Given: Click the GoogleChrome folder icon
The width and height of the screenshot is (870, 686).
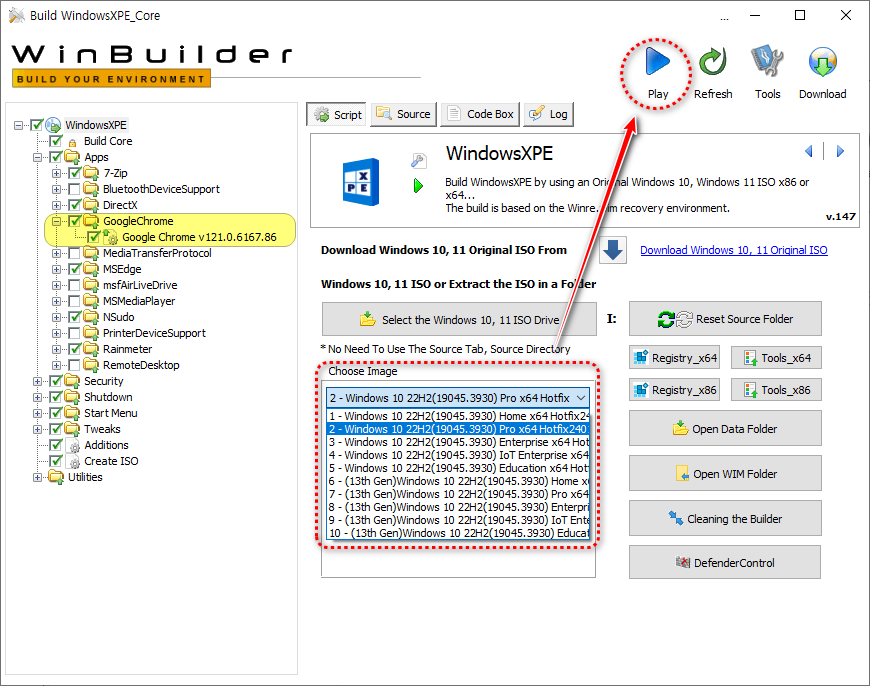Looking at the screenshot, I should (x=91, y=221).
